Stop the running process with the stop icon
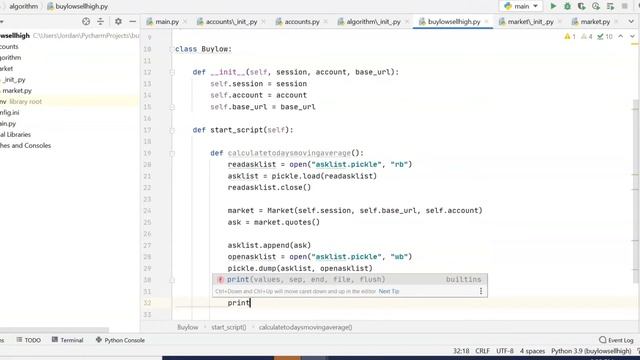The image size is (640, 360). click(x=624, y=6)
